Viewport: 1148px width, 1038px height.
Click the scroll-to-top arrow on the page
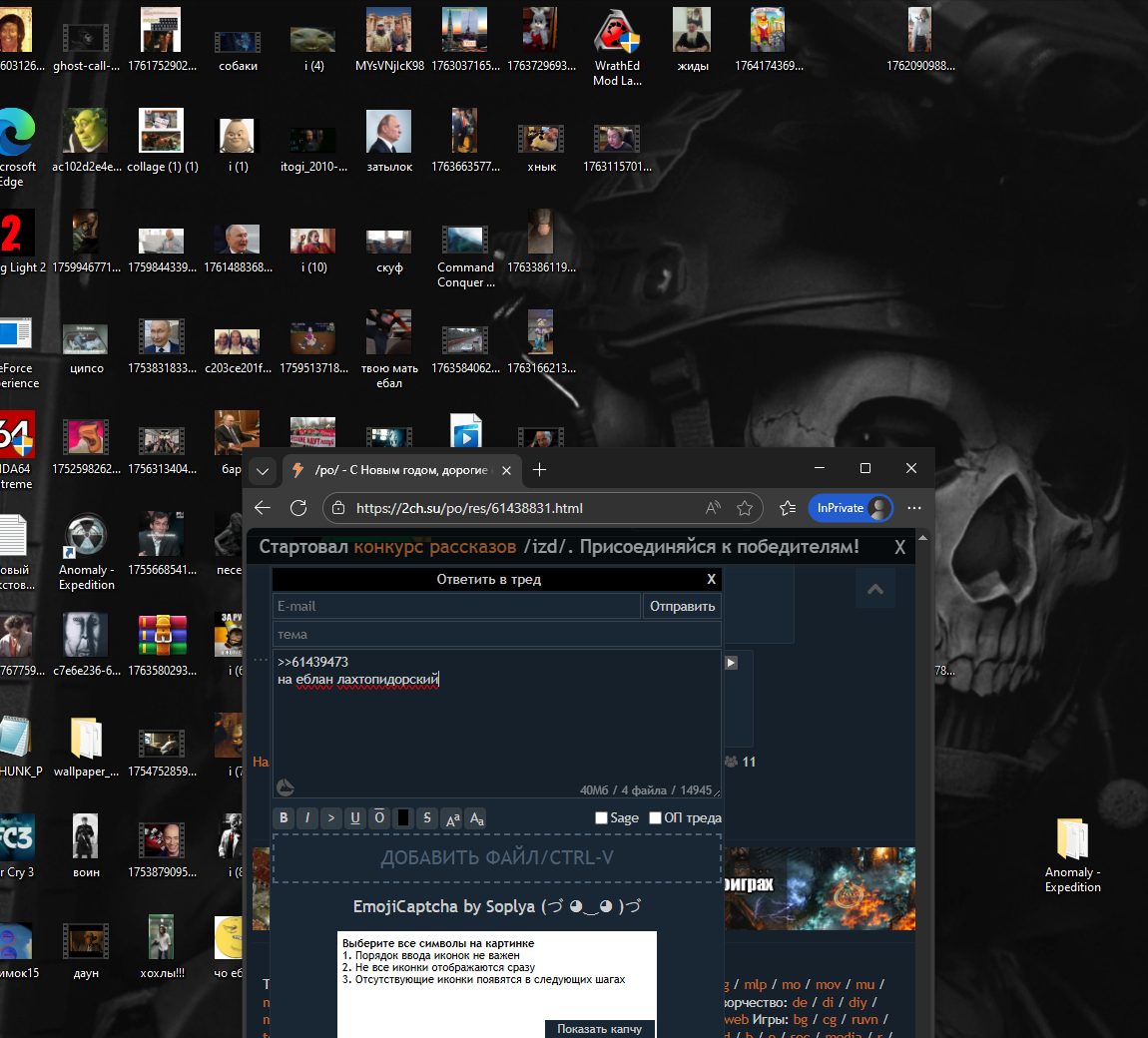click(875, 589)
